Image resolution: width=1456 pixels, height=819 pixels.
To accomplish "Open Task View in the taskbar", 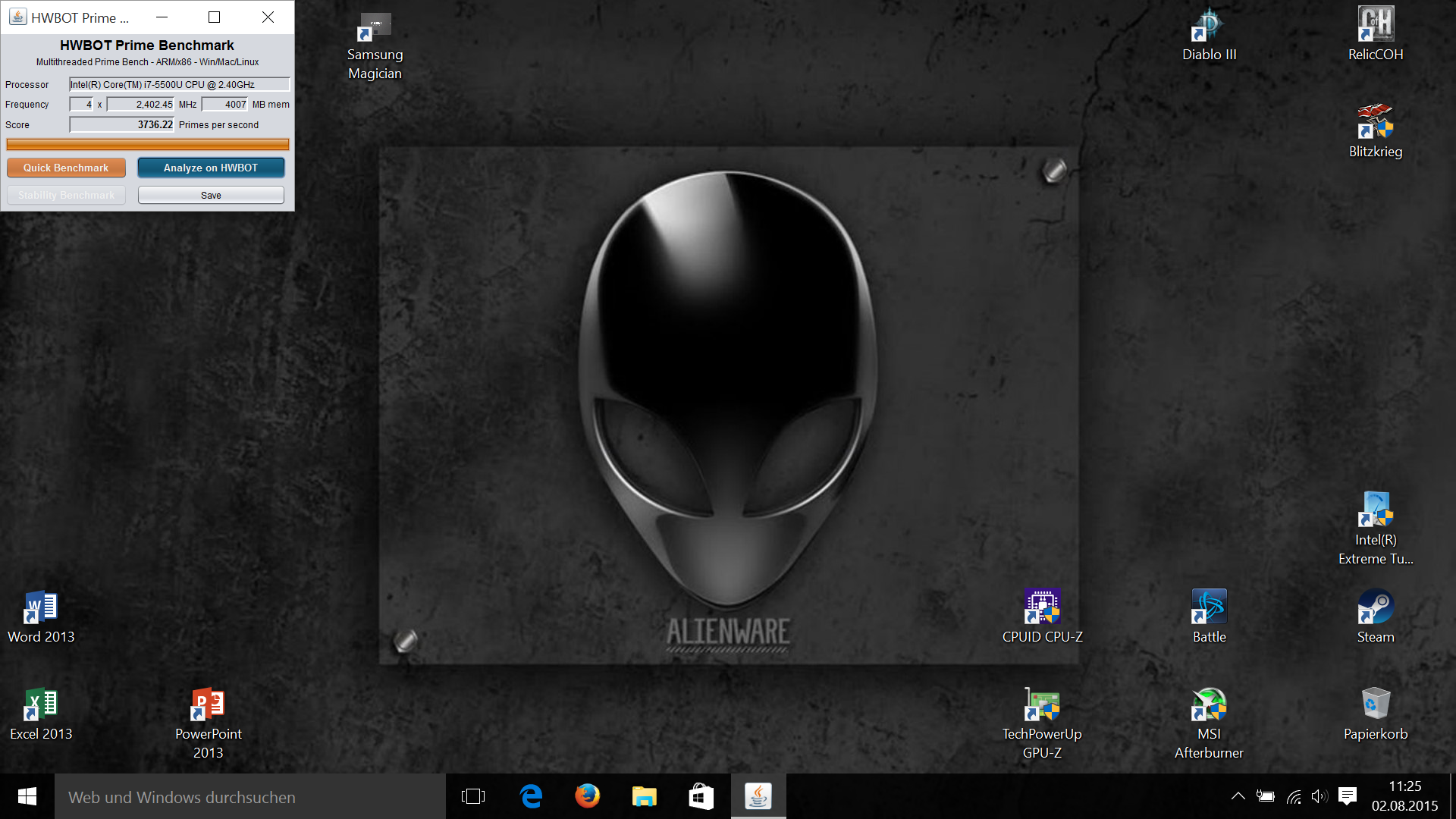I will [473, 796].
